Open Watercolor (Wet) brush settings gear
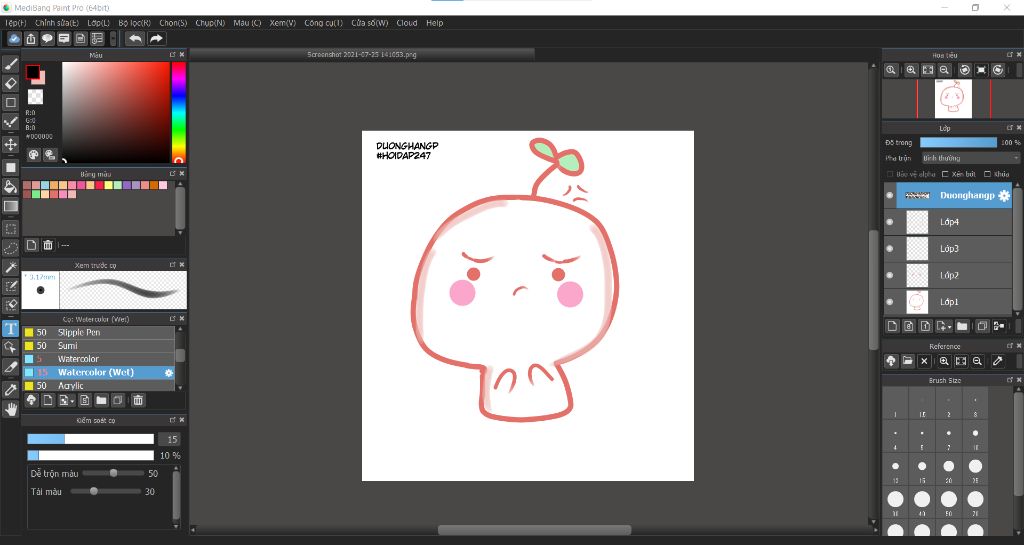This screenshot has width=1024, height=545. [168, 373]
